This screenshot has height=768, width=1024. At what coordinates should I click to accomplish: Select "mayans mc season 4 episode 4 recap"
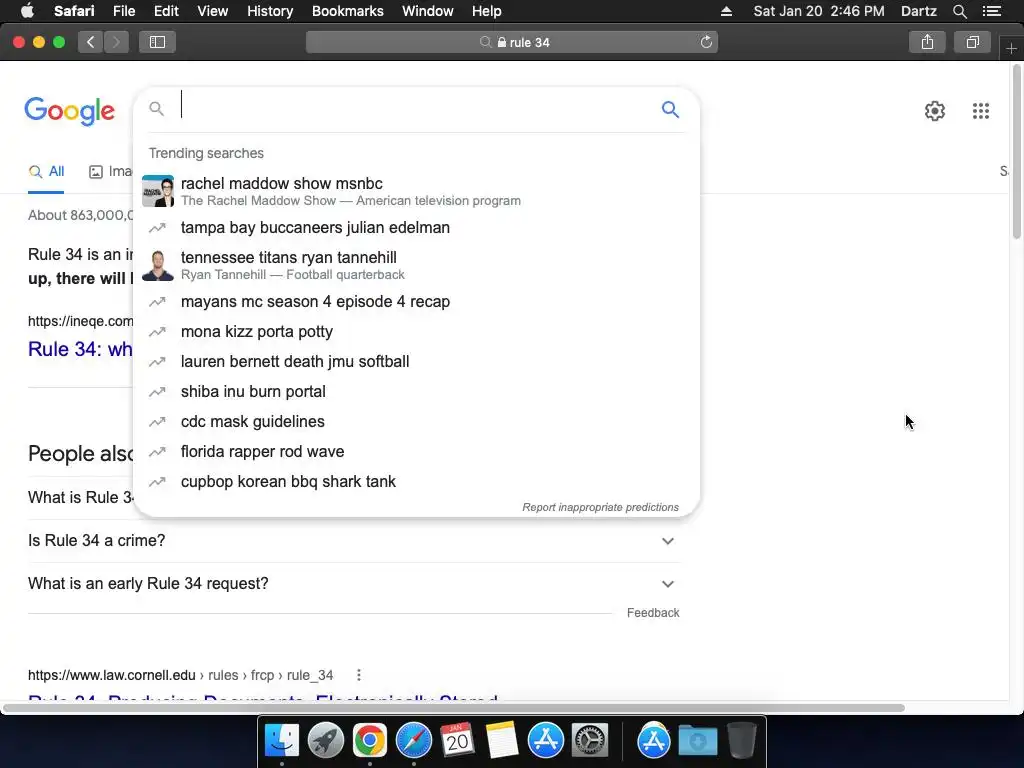pyautogui.click(x=416, y=302)
